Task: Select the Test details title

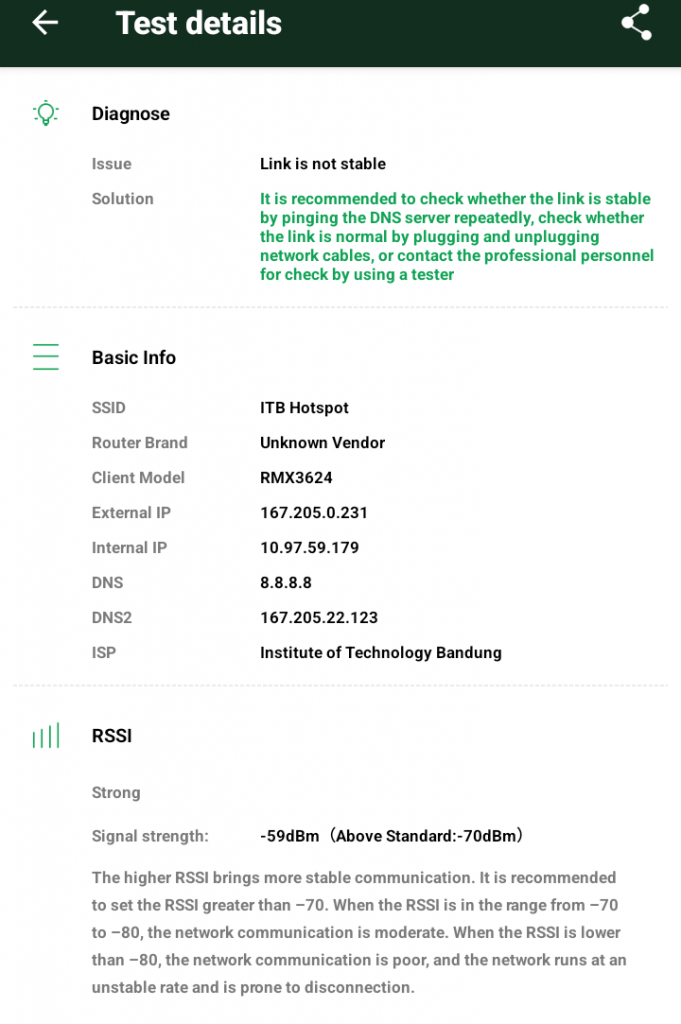Action: [199, 23]
